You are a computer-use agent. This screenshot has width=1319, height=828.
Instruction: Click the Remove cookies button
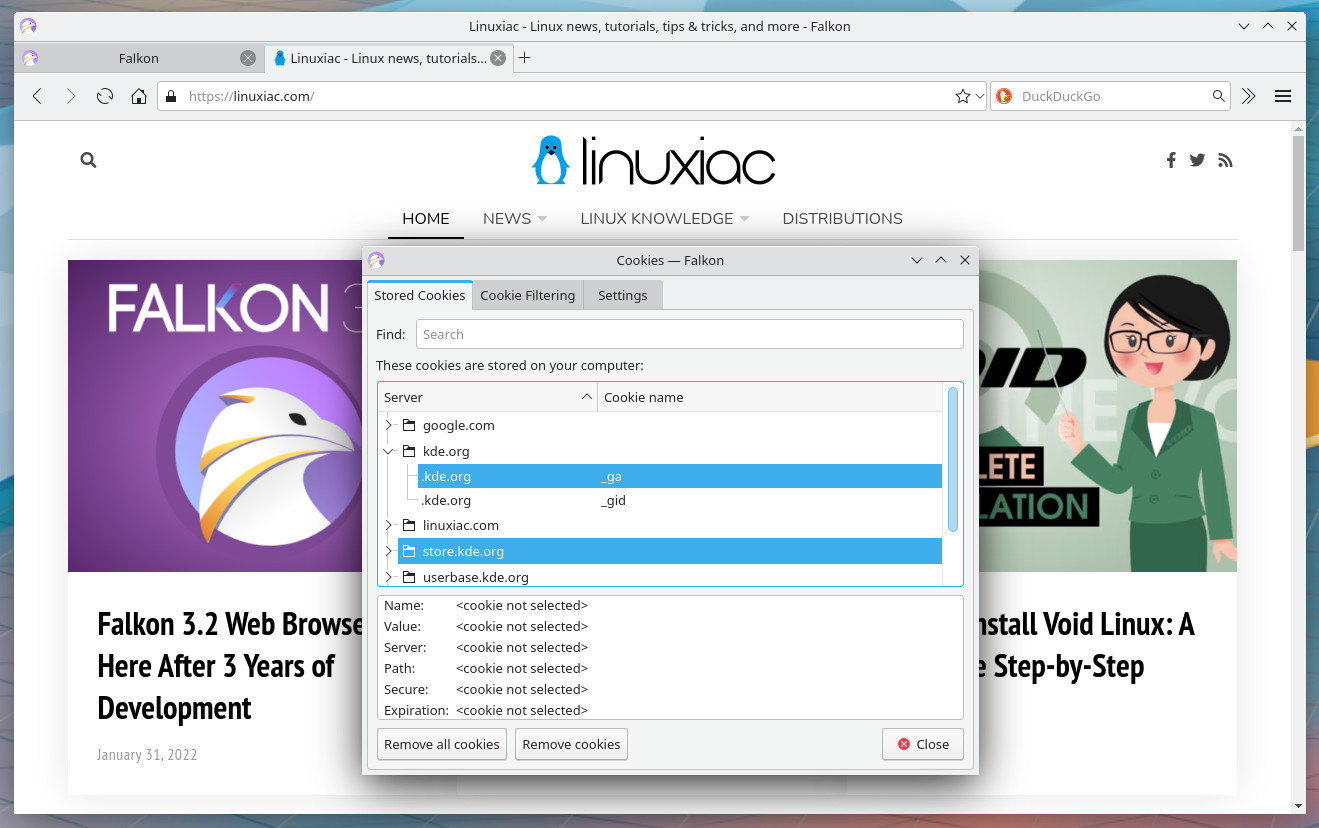click(571, 744)
